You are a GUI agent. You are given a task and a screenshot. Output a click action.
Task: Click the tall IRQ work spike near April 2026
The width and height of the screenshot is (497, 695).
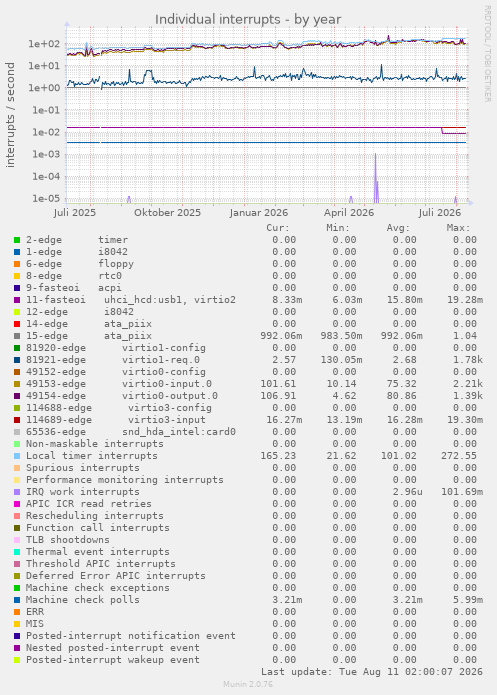(x=376, y=177)
